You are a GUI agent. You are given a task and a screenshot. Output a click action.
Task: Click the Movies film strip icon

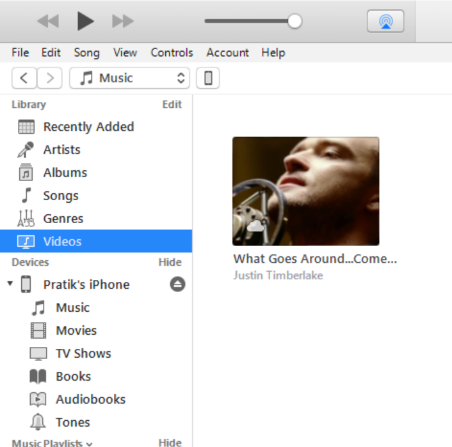pyautogui.click(x=38, y=331)
